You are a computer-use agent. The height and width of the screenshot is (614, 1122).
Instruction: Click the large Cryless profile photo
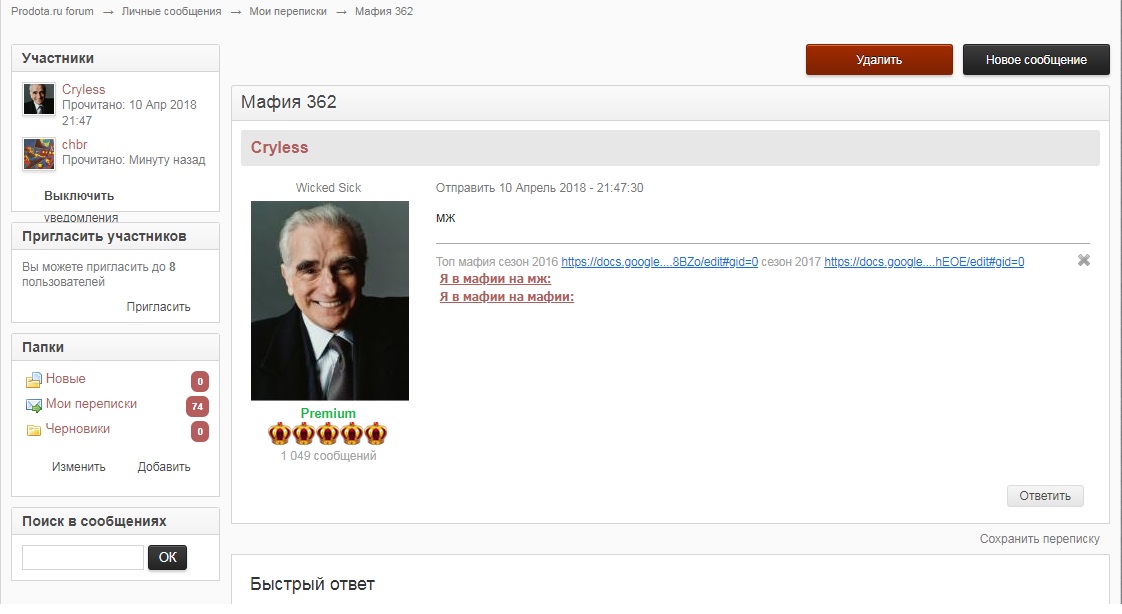coord(330,301)
